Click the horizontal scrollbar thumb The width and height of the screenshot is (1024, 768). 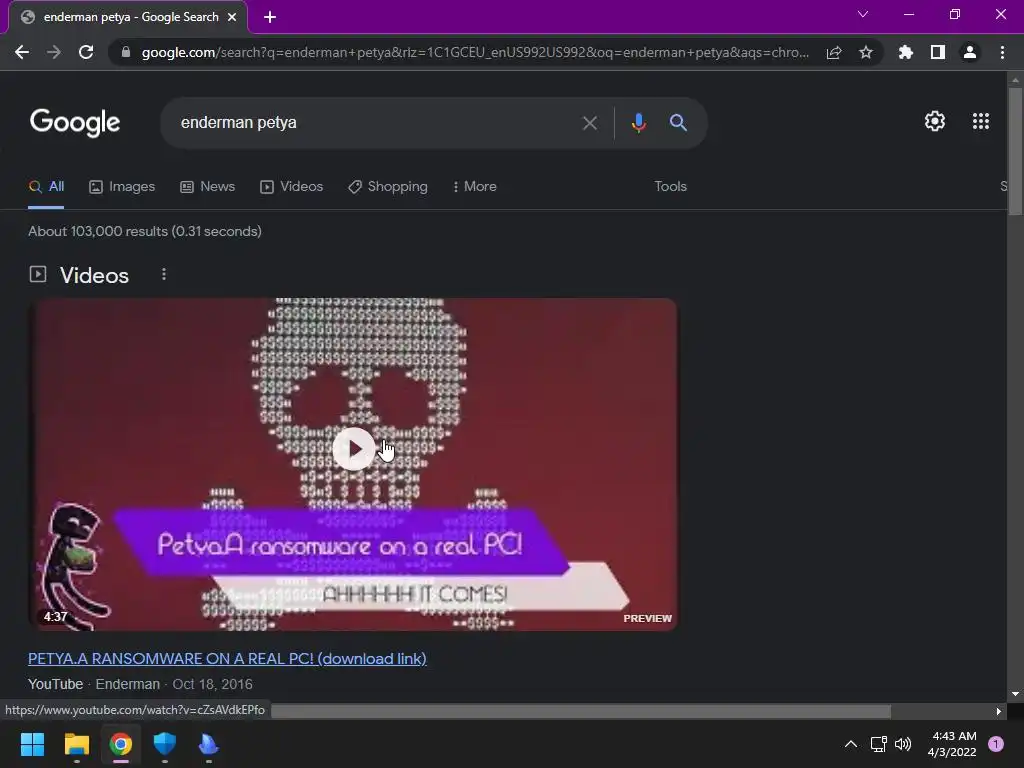click(581, 711)
